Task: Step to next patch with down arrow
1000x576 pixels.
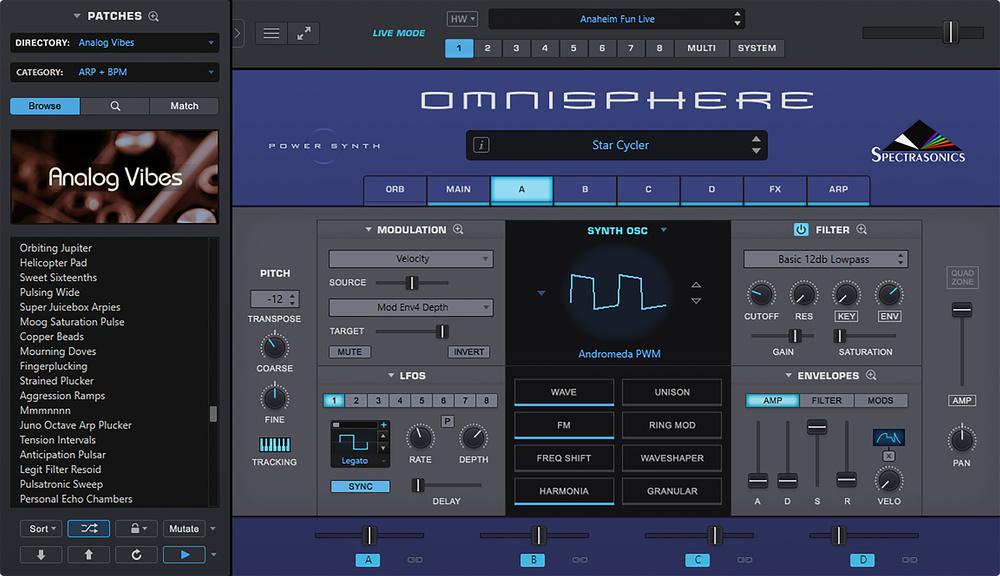Action: click(41, 554)
